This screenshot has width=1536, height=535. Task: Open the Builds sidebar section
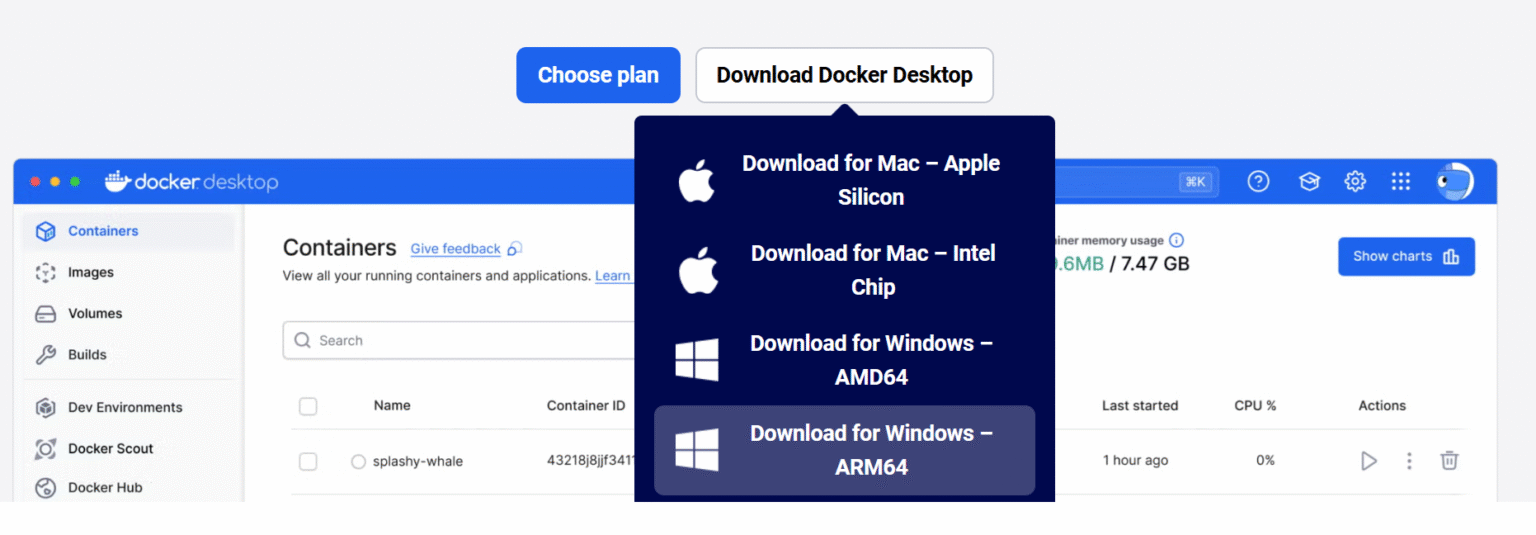click(x=128, y=354)
